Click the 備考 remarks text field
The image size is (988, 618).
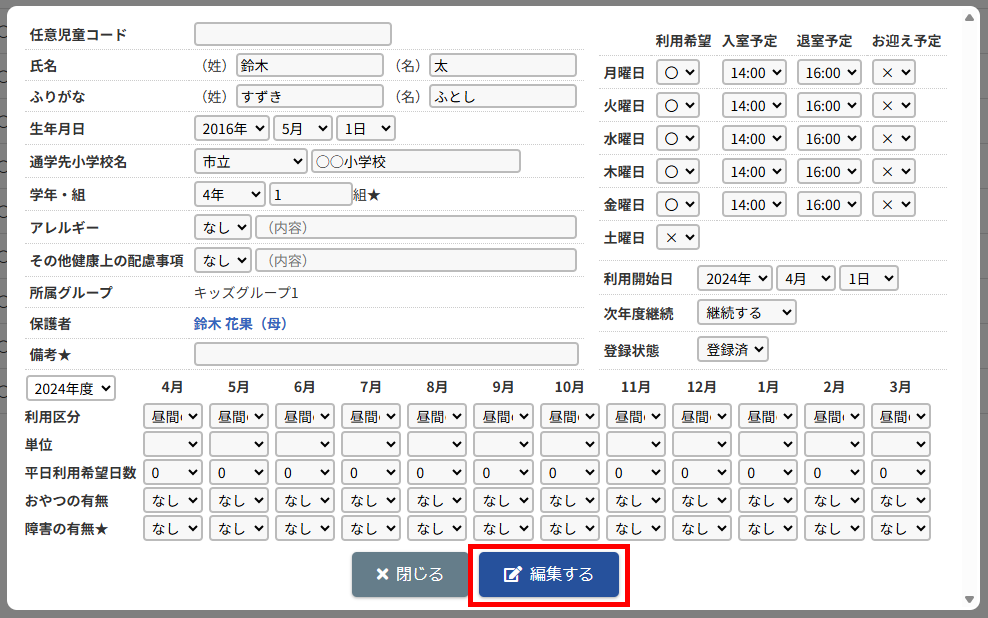click(386, 354)
